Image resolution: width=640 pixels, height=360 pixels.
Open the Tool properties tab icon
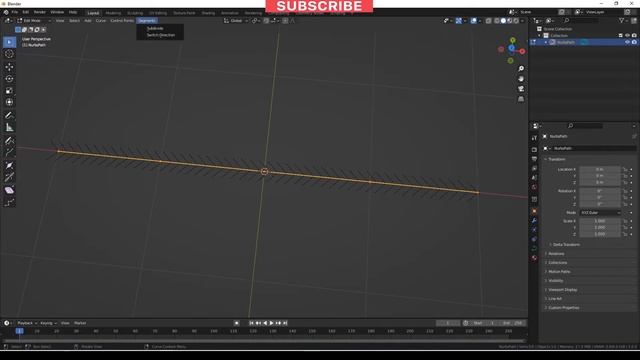click(x=534, y=138)
